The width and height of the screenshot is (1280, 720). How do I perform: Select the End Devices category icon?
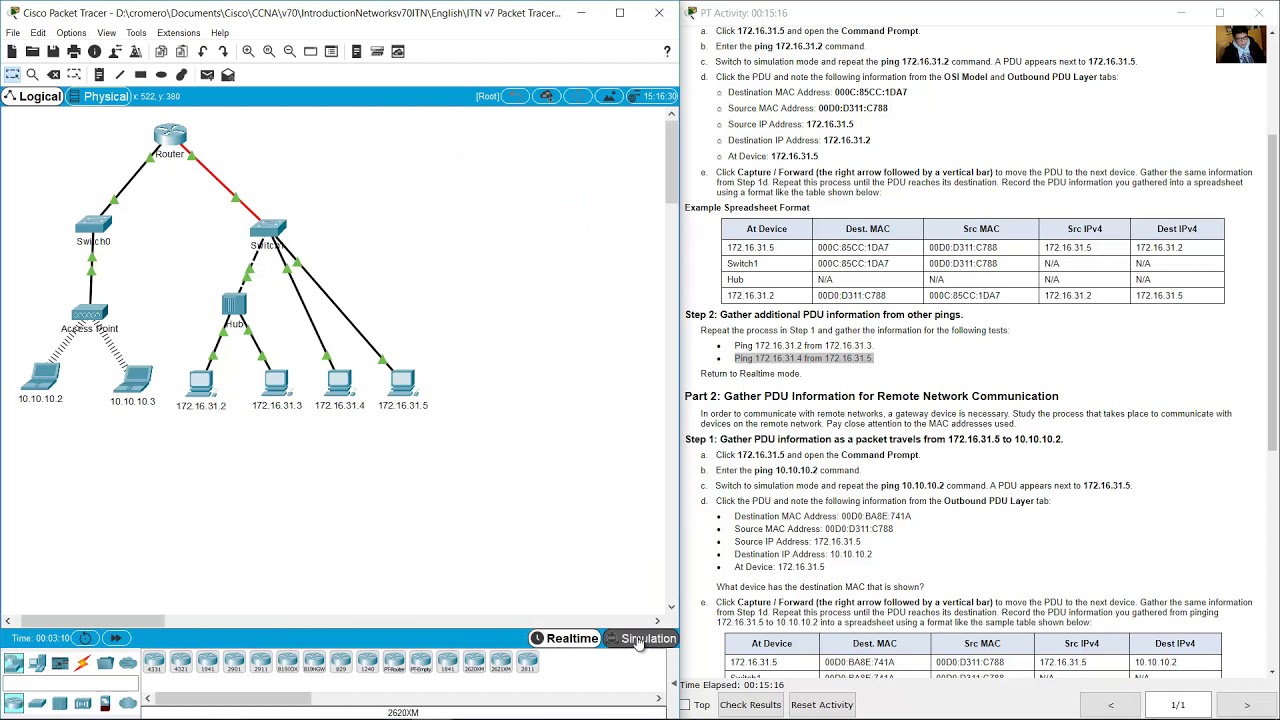(37, 662)
